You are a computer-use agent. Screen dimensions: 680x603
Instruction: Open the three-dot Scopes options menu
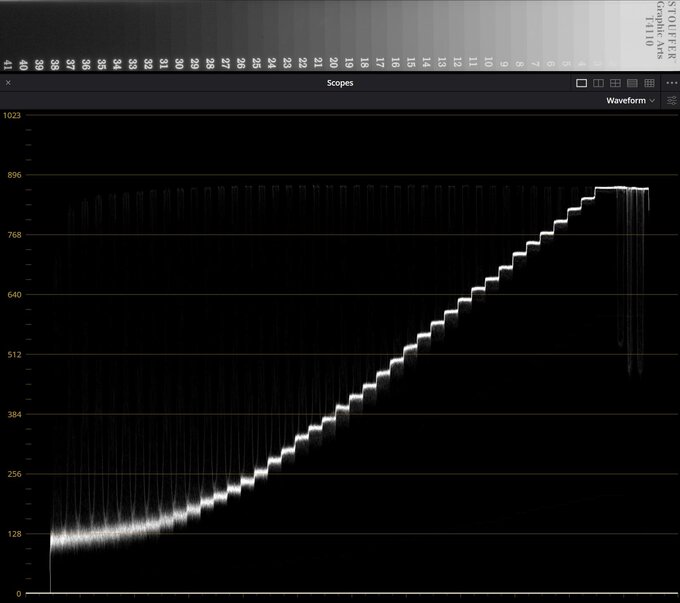tap(671, 83)
